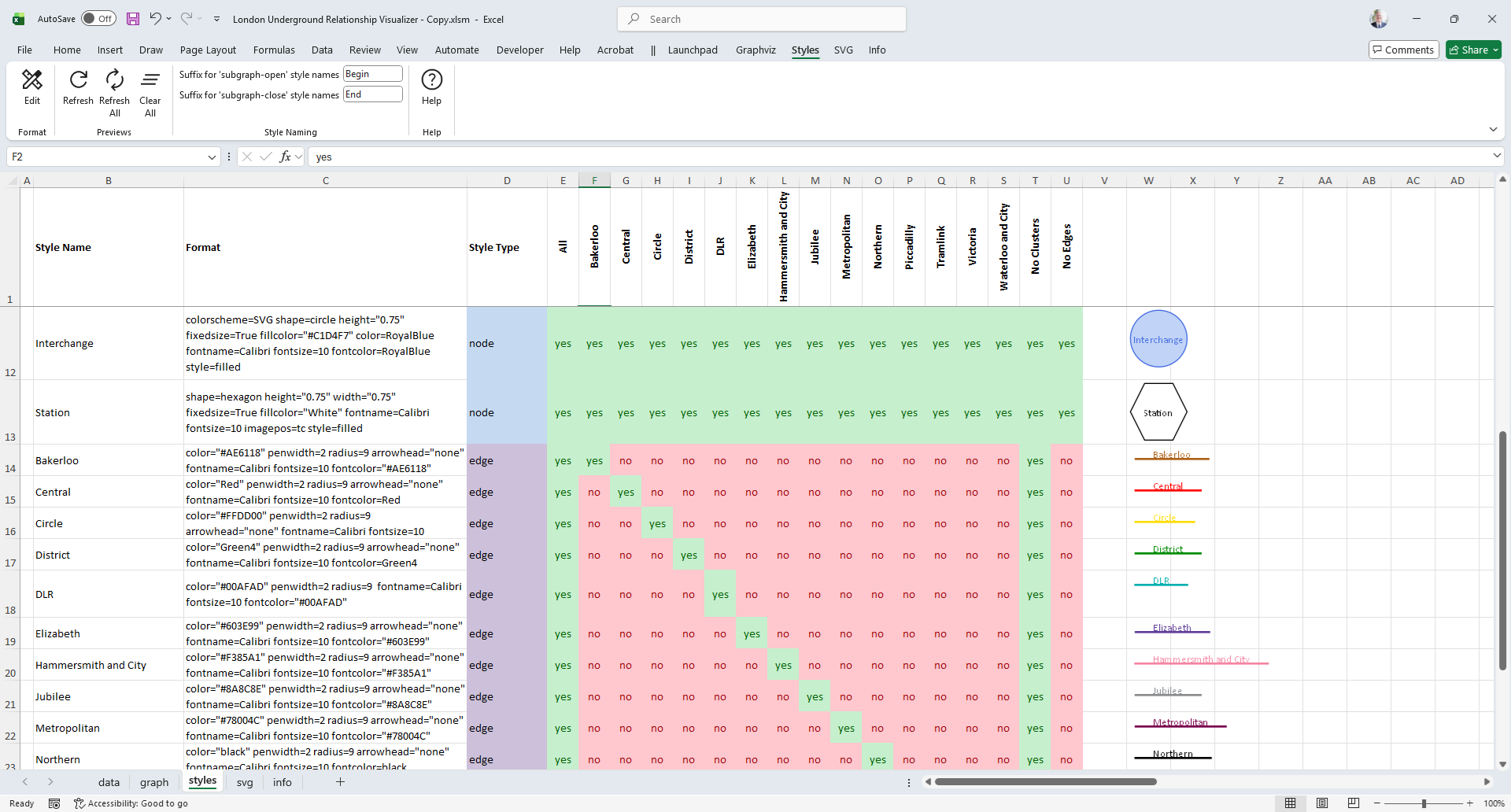Screen dimensions: 1511x812
Task: Click the Comments button
Action: pyautogui.click(x=1403, y=50)
